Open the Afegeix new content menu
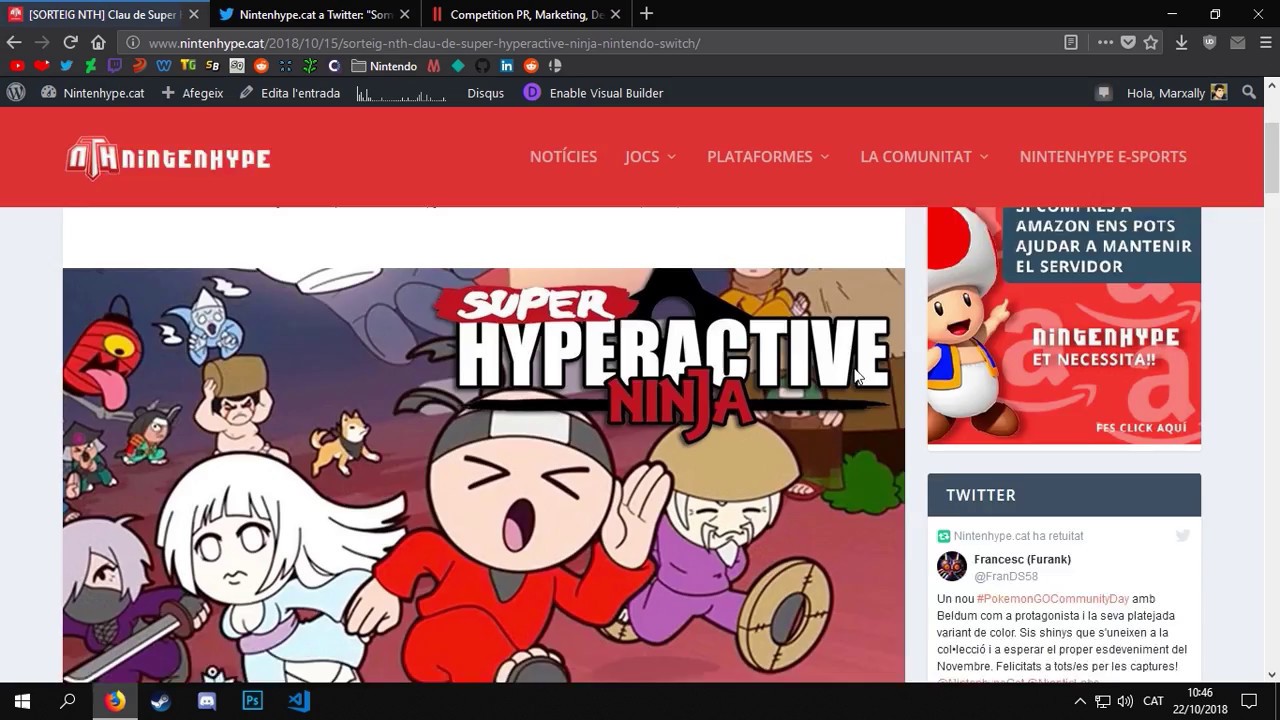Image resolution: width=1280 pixels, height=720 pixels. click(x=192, y=92)
